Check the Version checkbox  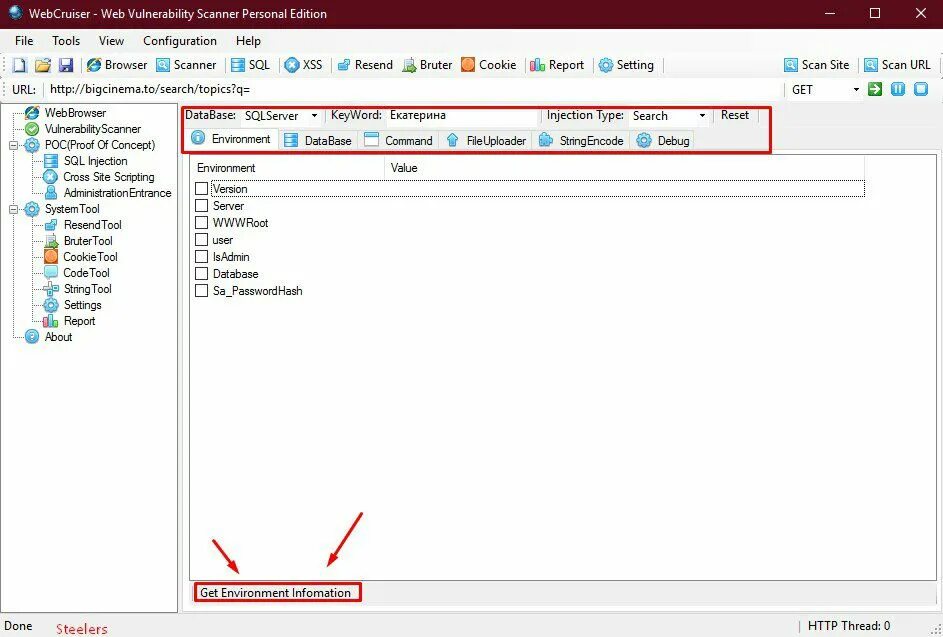201,189
